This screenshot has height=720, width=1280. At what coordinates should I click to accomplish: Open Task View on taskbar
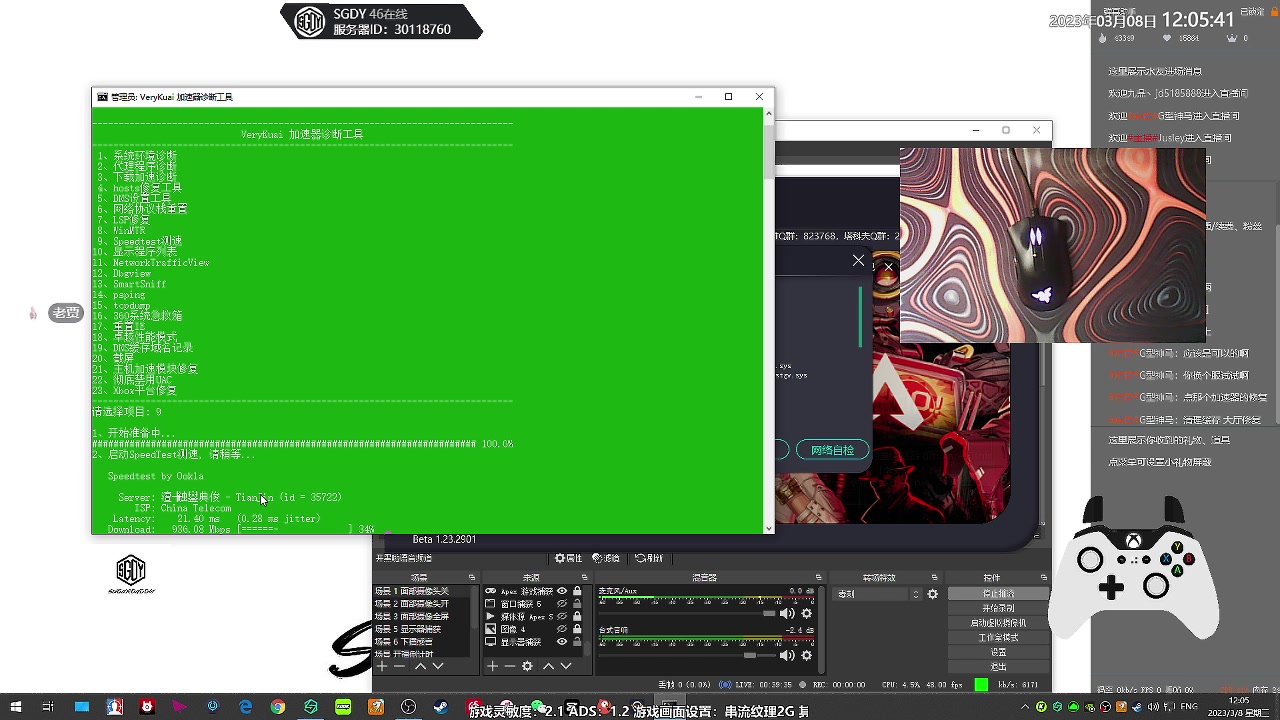(48, 707)
